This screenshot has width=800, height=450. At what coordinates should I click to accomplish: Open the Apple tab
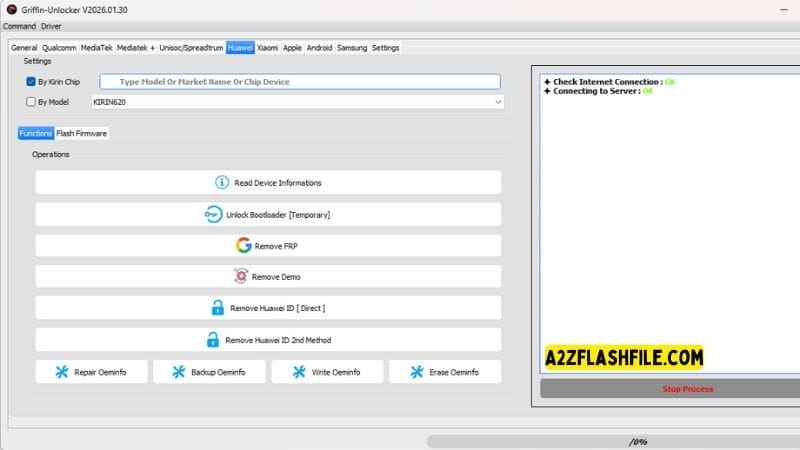(x=292, y=47)
